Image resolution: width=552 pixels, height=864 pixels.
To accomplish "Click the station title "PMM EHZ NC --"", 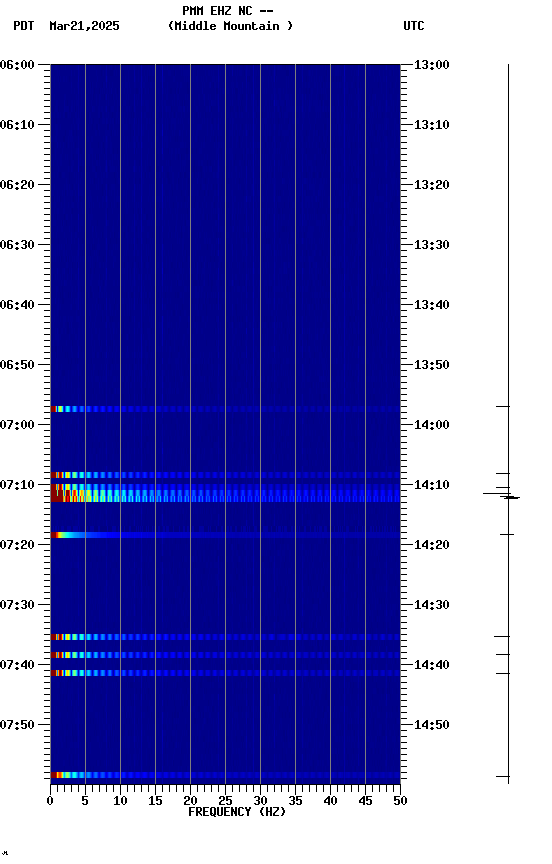I will point(228,11).
